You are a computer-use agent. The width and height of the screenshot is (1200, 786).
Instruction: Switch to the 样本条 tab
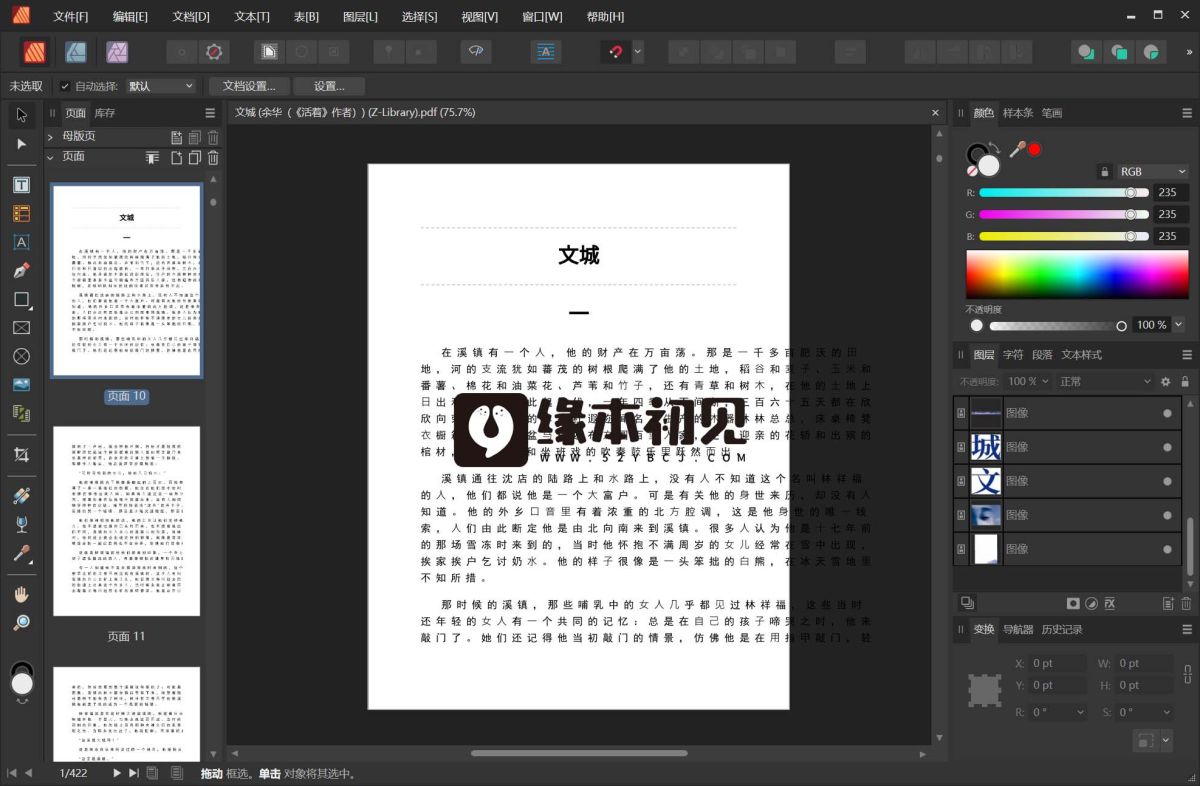[1018, 113]
